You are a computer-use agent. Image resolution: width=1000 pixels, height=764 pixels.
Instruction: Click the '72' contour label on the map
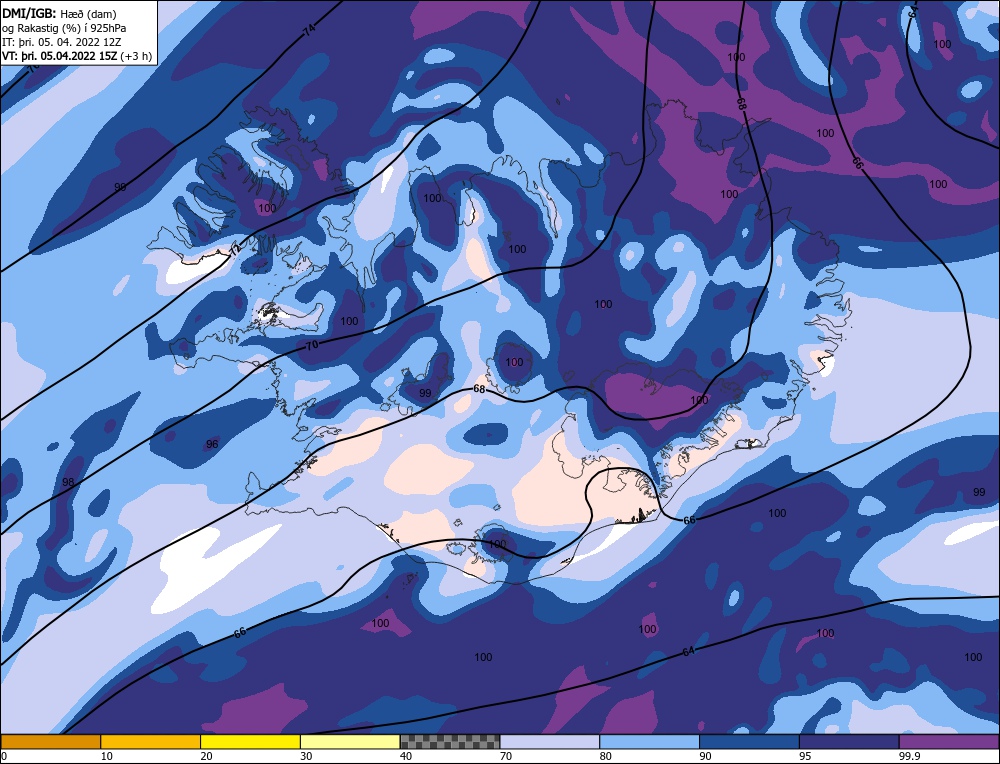[x=236, y=249]
